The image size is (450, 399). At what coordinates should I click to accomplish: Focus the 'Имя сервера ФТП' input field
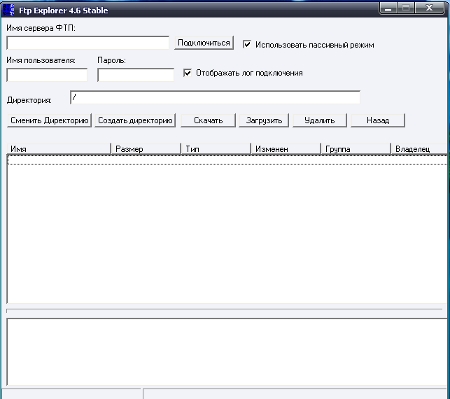[x=88, y=43]
